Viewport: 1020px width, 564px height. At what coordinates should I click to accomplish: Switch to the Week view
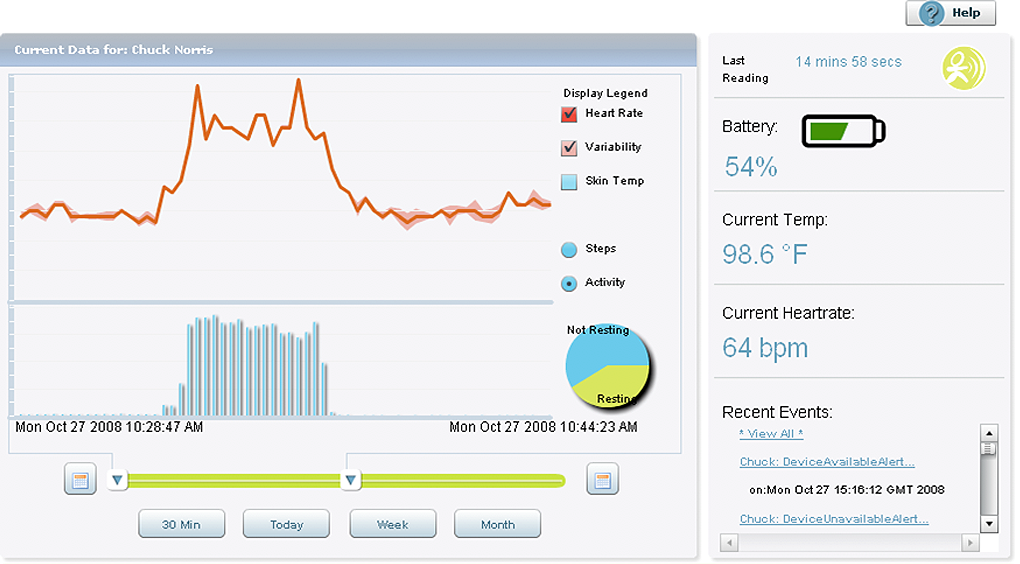coord(392,524)
